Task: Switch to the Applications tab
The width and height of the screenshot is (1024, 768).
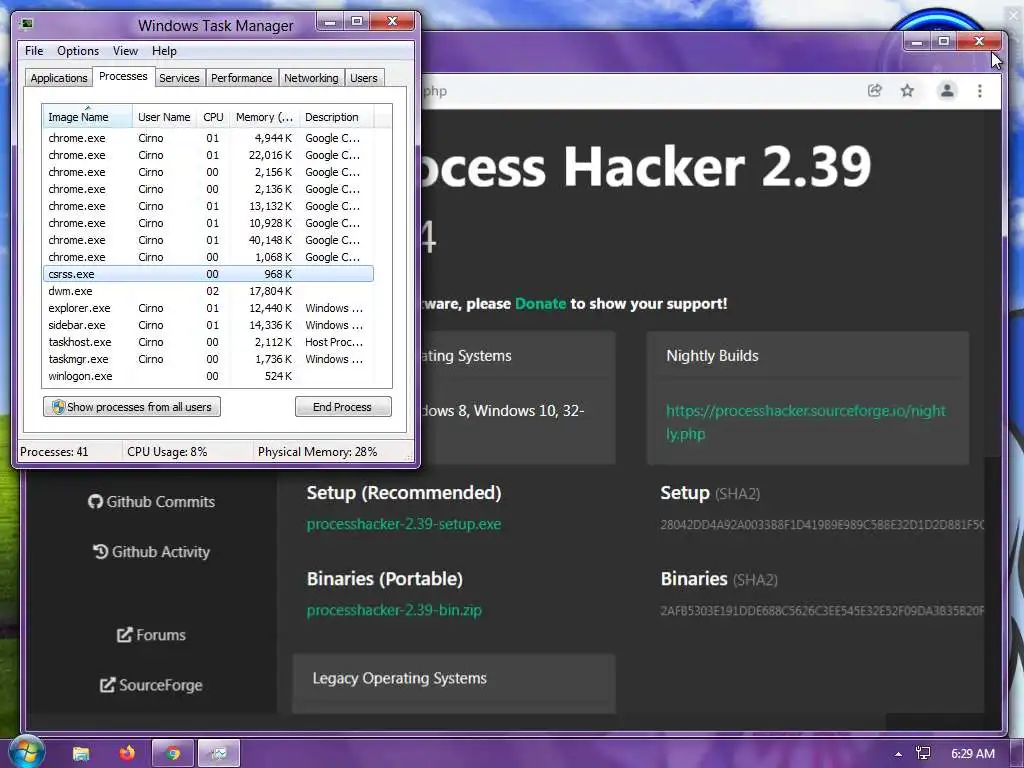Action: pos(59,78)
